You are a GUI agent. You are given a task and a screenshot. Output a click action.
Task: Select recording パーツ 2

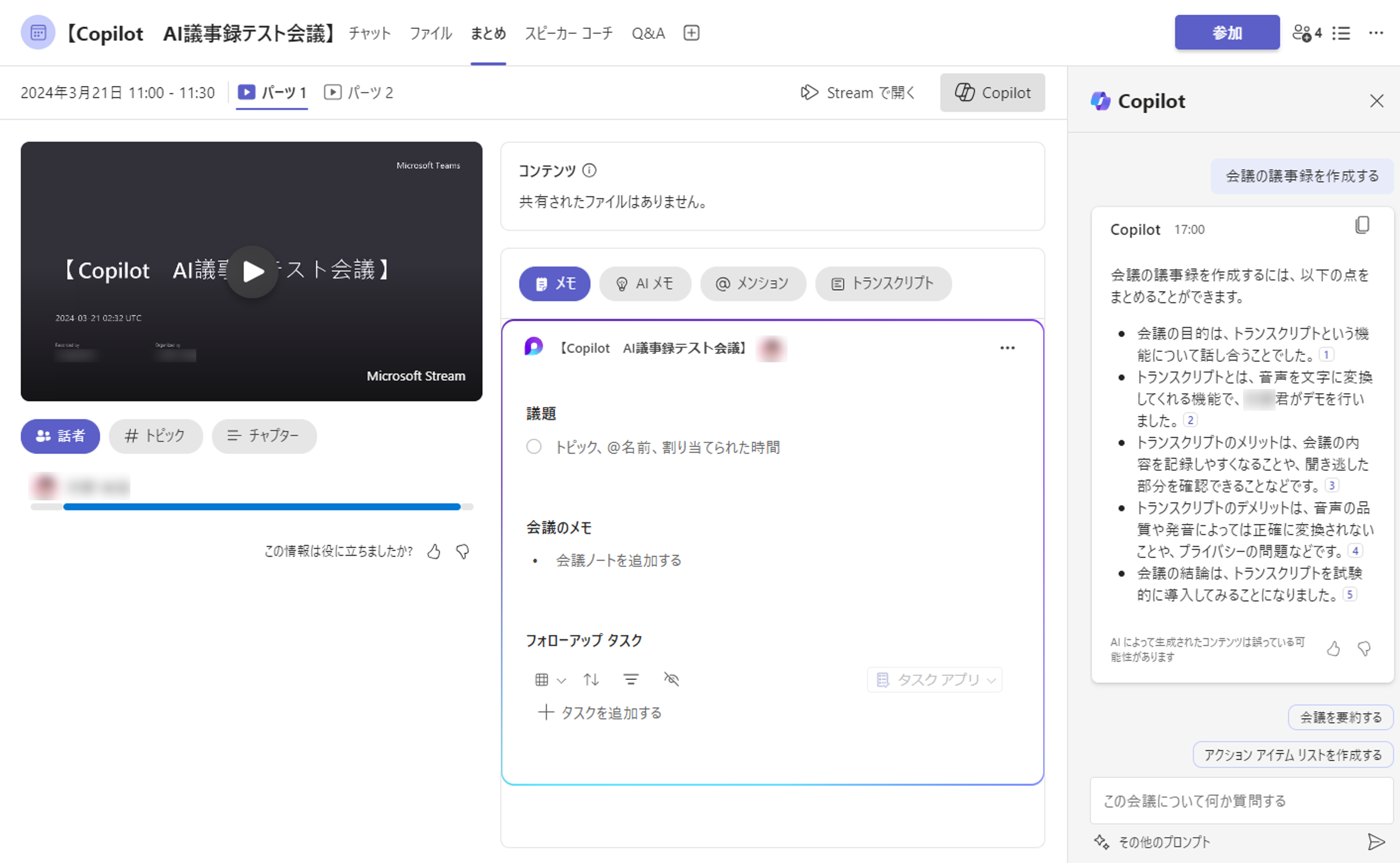358,92
